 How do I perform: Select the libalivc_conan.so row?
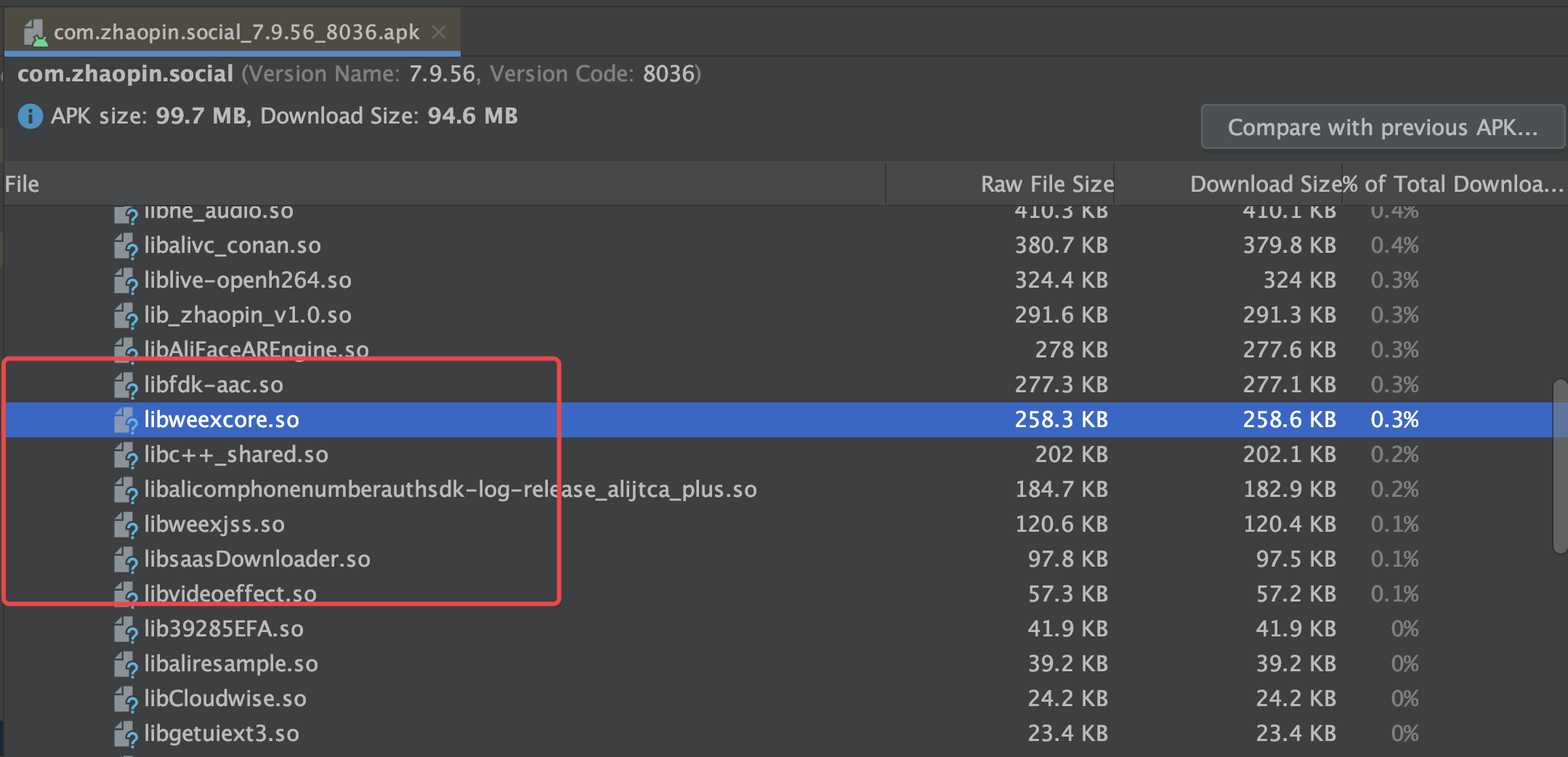(777, 246)
